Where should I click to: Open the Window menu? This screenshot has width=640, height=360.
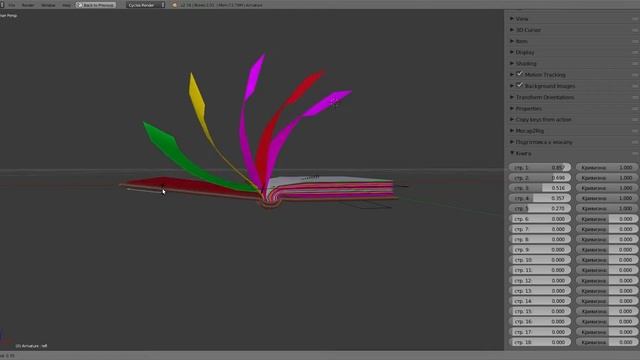(48, 5)
